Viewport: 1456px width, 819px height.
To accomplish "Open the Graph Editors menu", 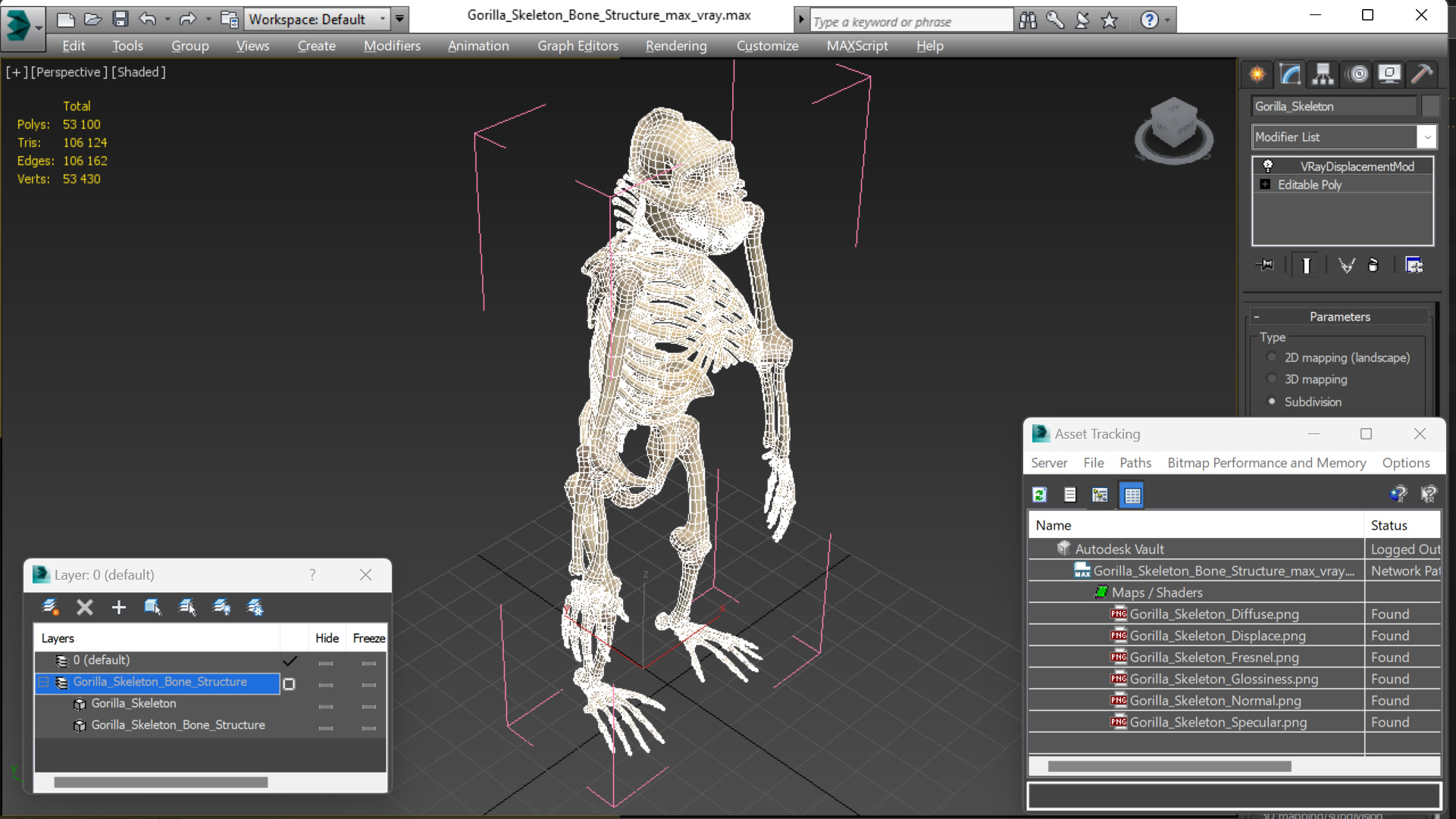I will click(x=578, y=45).
